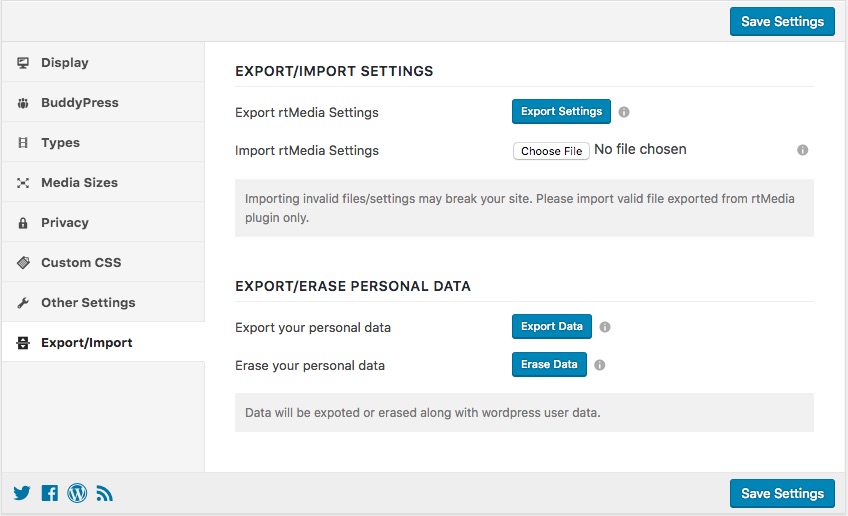Screen dimensions: 848x516
Task: Click Choose File to import settings
Action: click(x=551, y=151)
